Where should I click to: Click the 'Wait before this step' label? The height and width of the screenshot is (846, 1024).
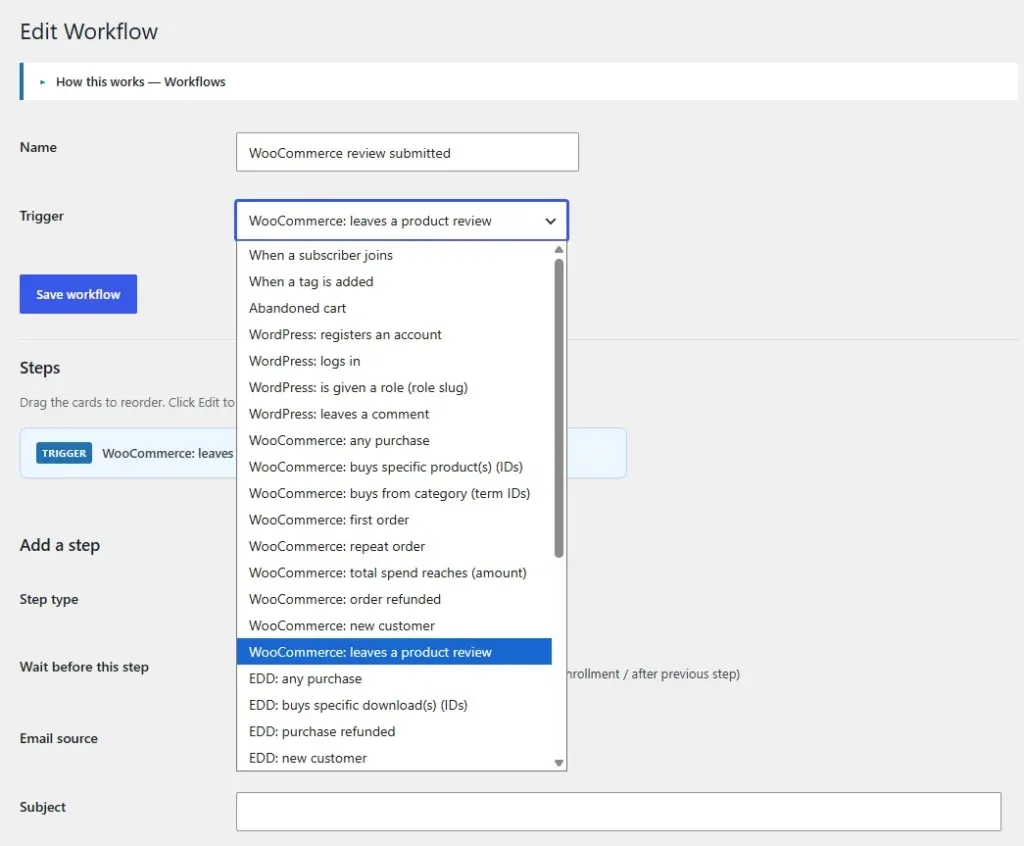coord(84,667)
